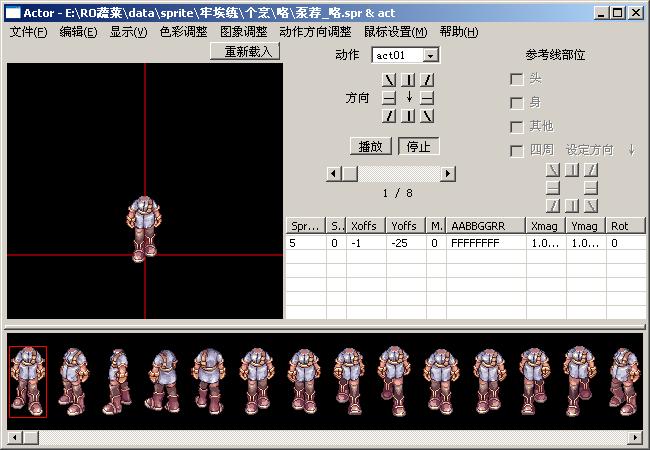Select the first sprite thumbnail outlined in red
The width and height of the screenshot is (650, 450).
point(28,382)
